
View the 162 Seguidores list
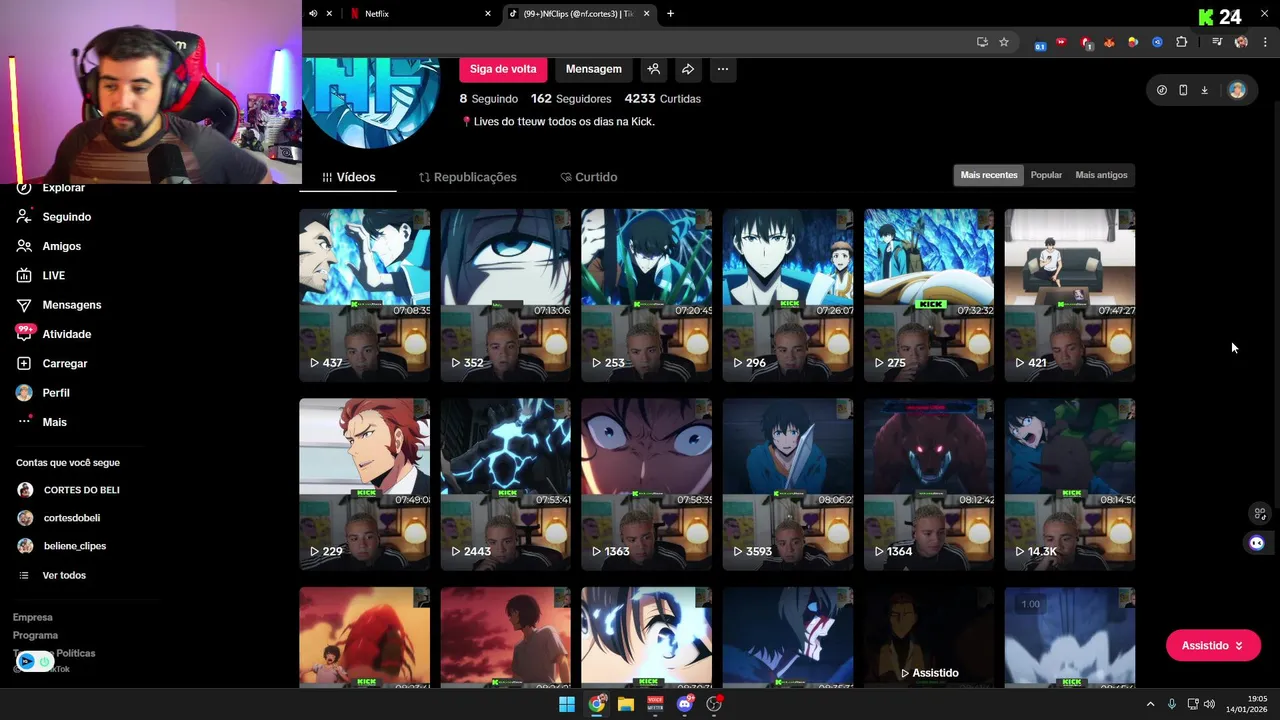coord(571,99)
